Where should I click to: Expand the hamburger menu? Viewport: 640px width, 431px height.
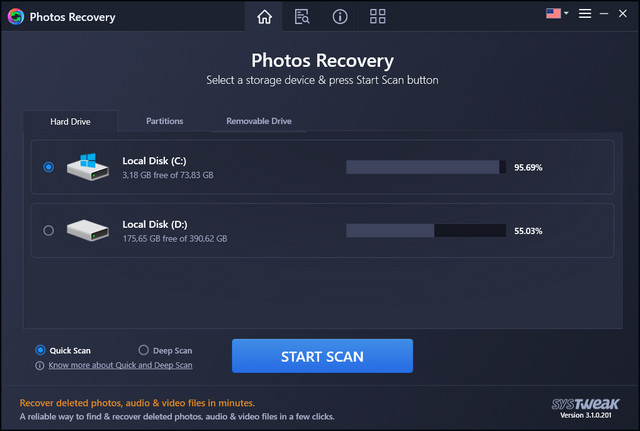[x=585, y=14]
